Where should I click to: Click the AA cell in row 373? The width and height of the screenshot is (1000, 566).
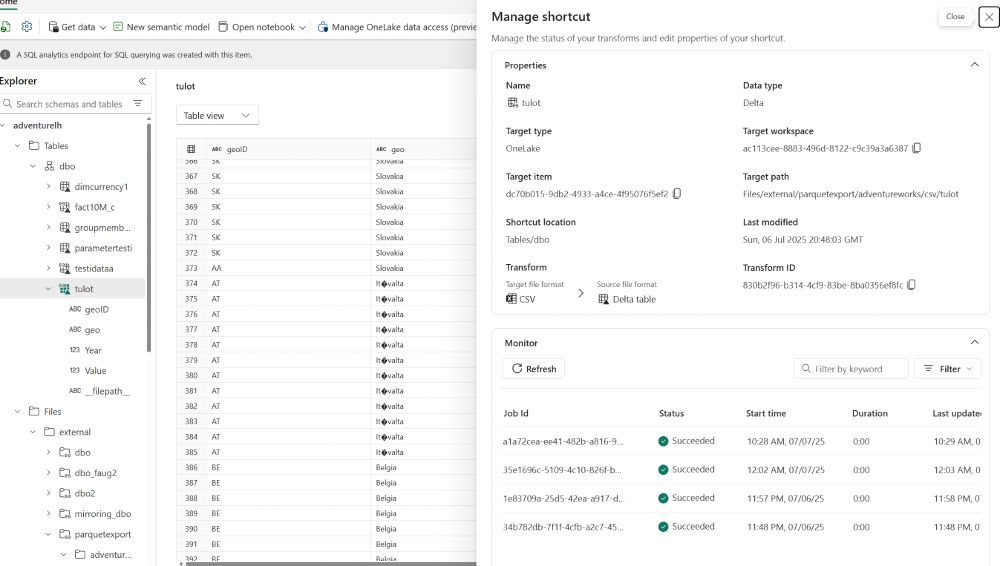coord(216,268)
